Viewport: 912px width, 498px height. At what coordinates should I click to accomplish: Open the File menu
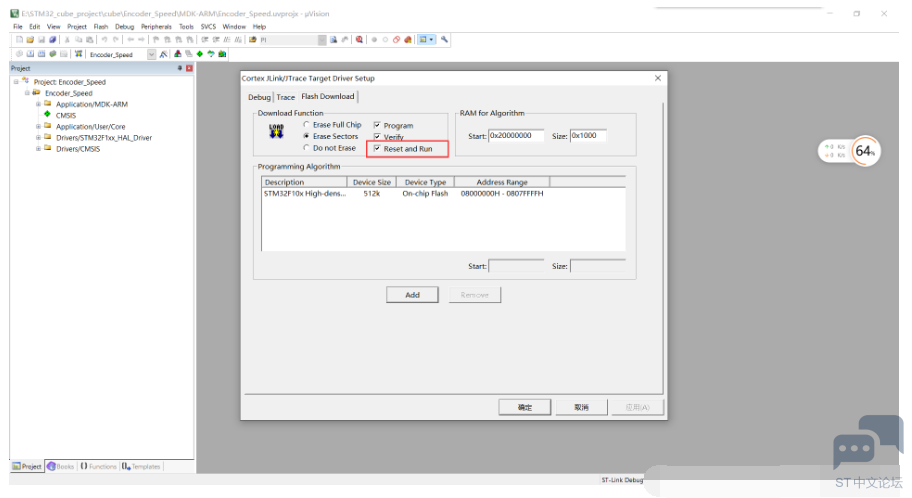[18, 27]
